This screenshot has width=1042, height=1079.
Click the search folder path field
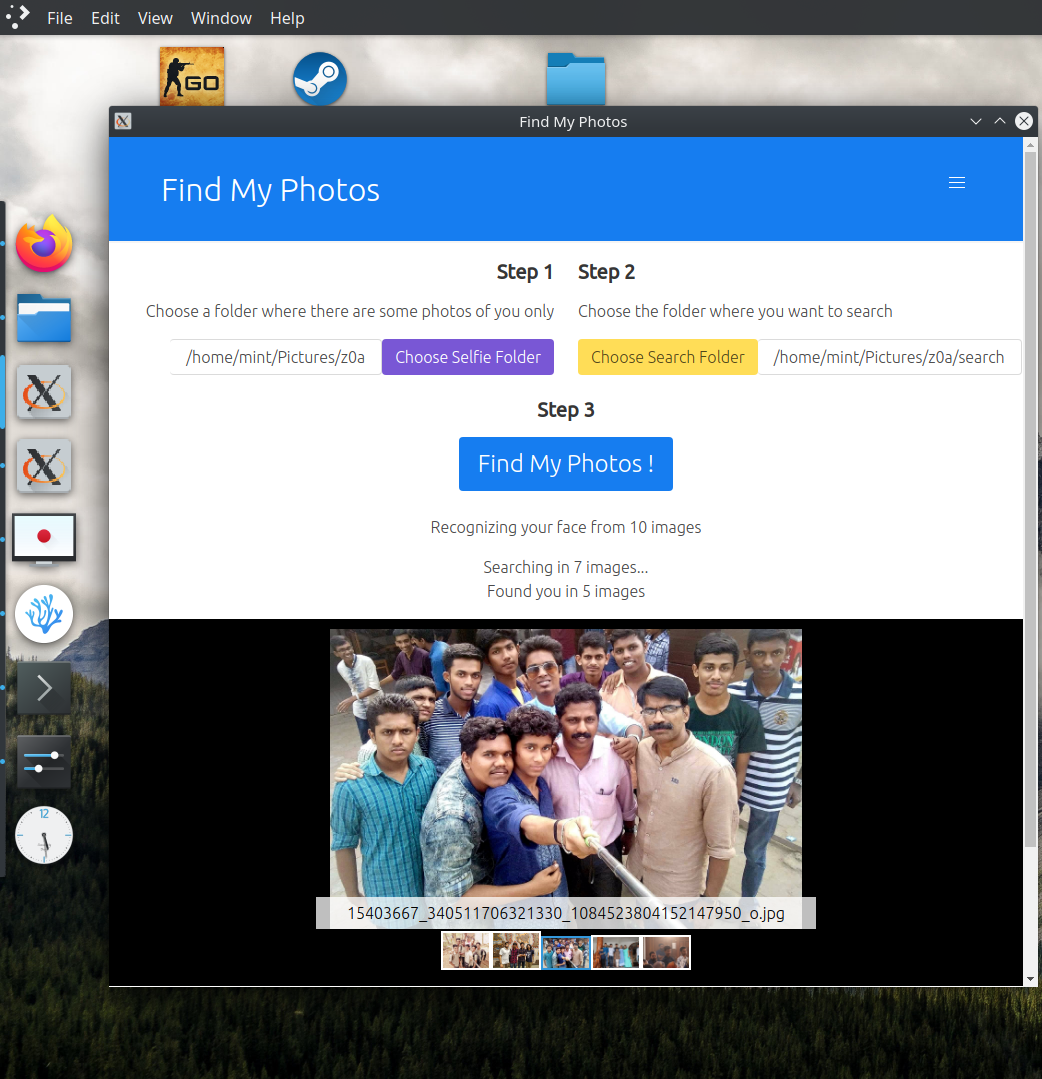pos(889,357)
